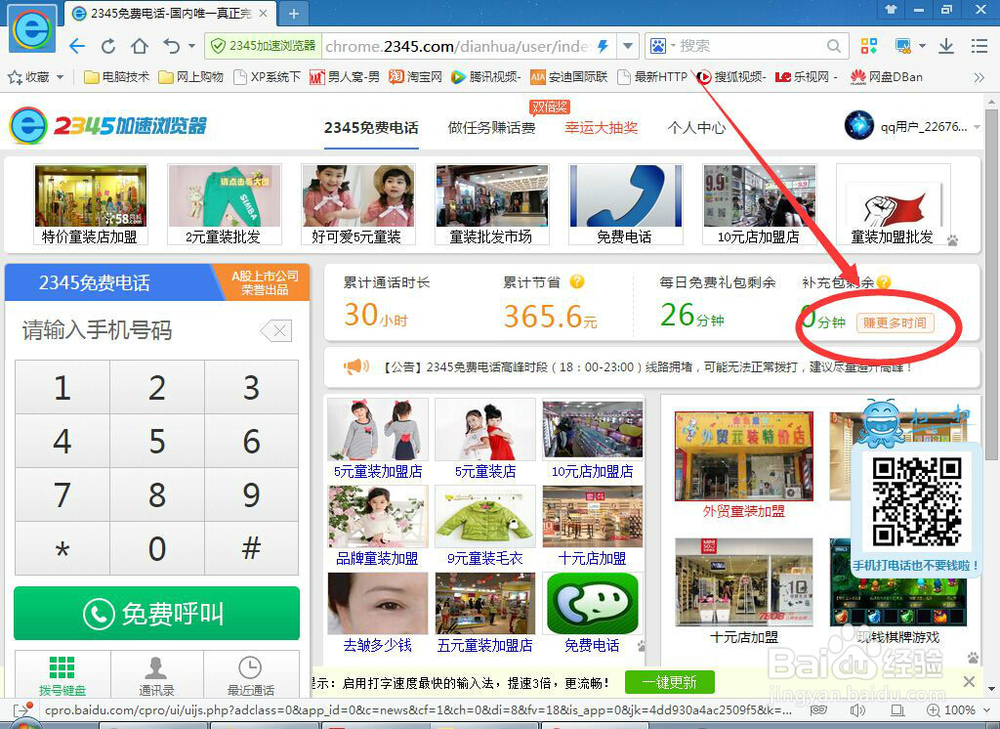Open the 外贸童装加盟 ad image
This screenshot has height=729, width=1000.
pyautogui.click(x=744, y=455)
